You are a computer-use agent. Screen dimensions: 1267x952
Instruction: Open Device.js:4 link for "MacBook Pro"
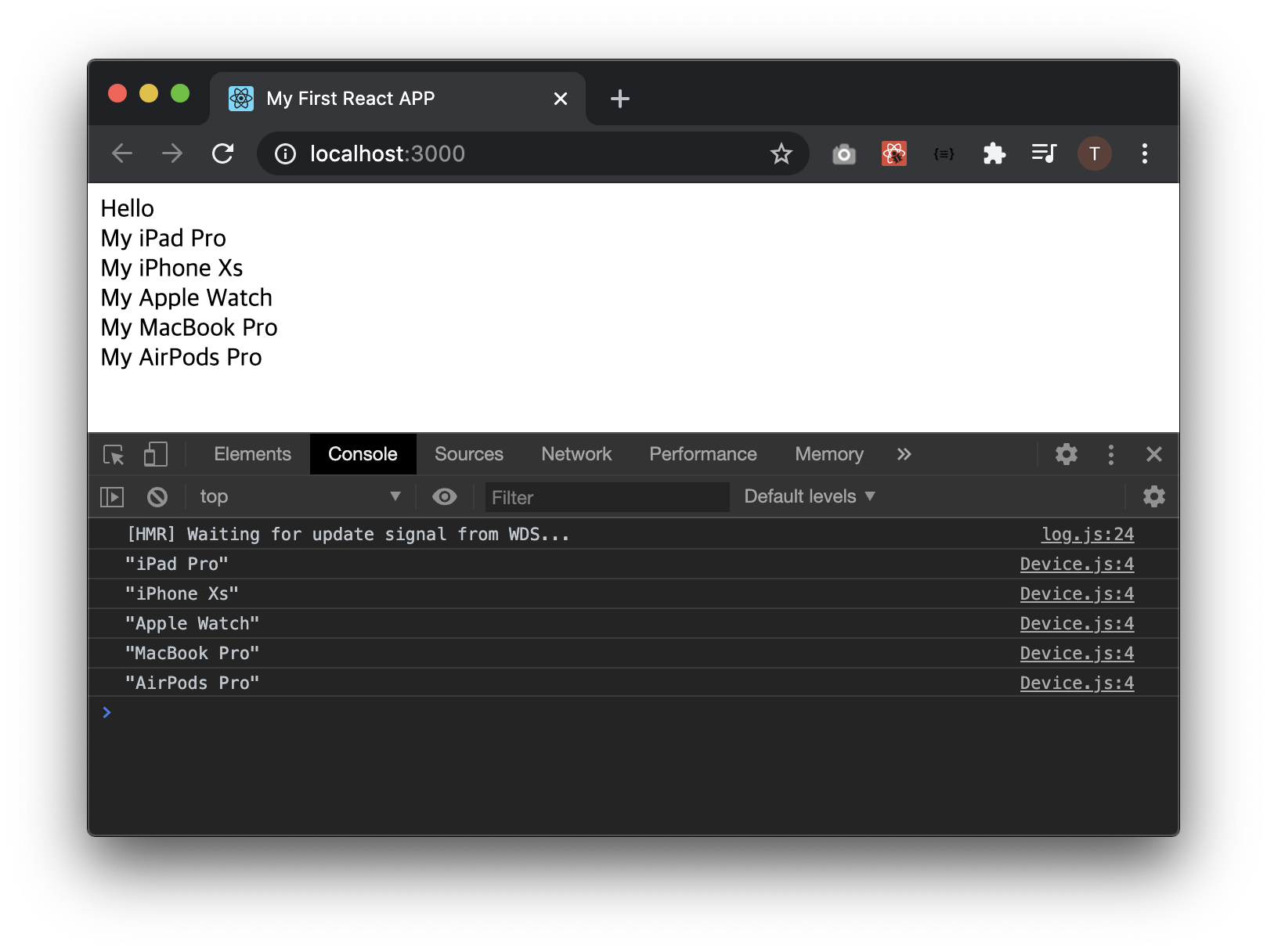click(1077, 653)
